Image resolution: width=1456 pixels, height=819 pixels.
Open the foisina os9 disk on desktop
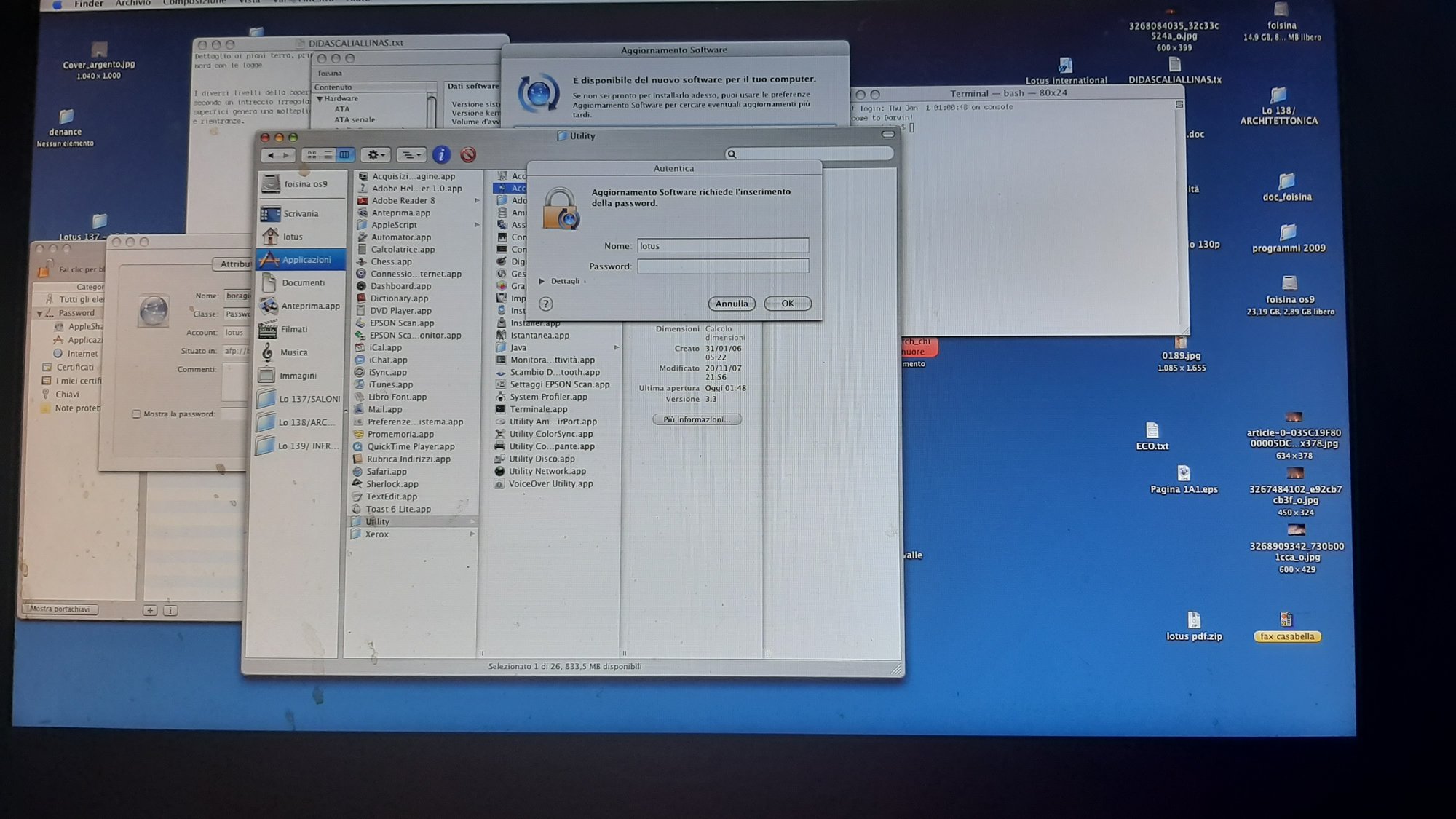[x=1289, y=285]
